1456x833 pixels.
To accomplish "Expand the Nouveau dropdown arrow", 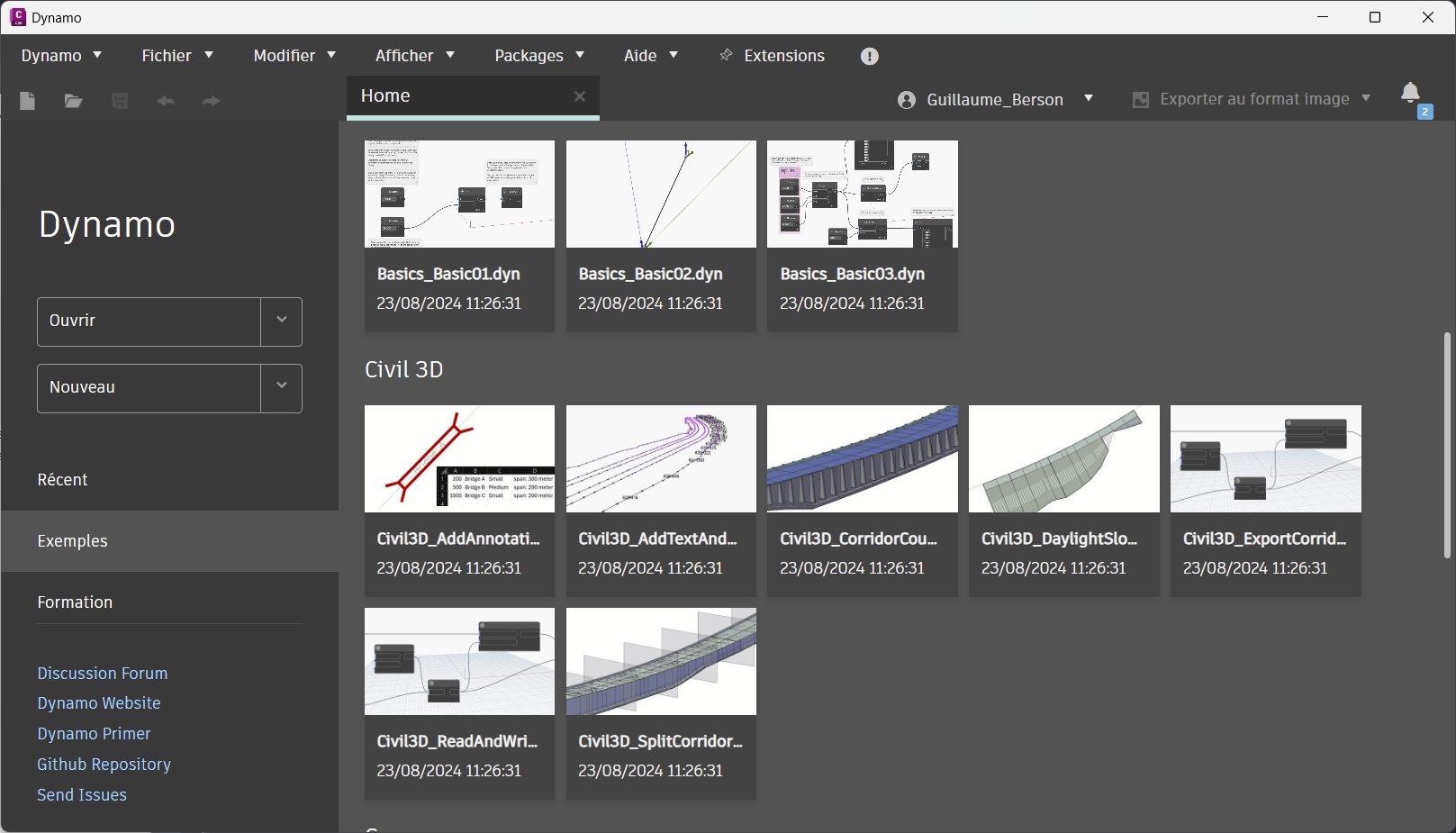I will tap(282, 387).
